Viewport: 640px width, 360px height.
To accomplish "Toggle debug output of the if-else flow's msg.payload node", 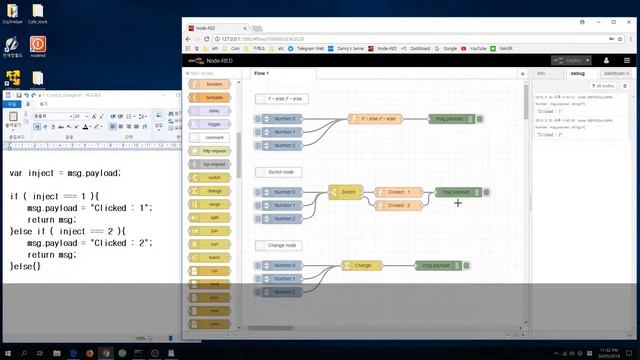I will [x=480, y=119].
